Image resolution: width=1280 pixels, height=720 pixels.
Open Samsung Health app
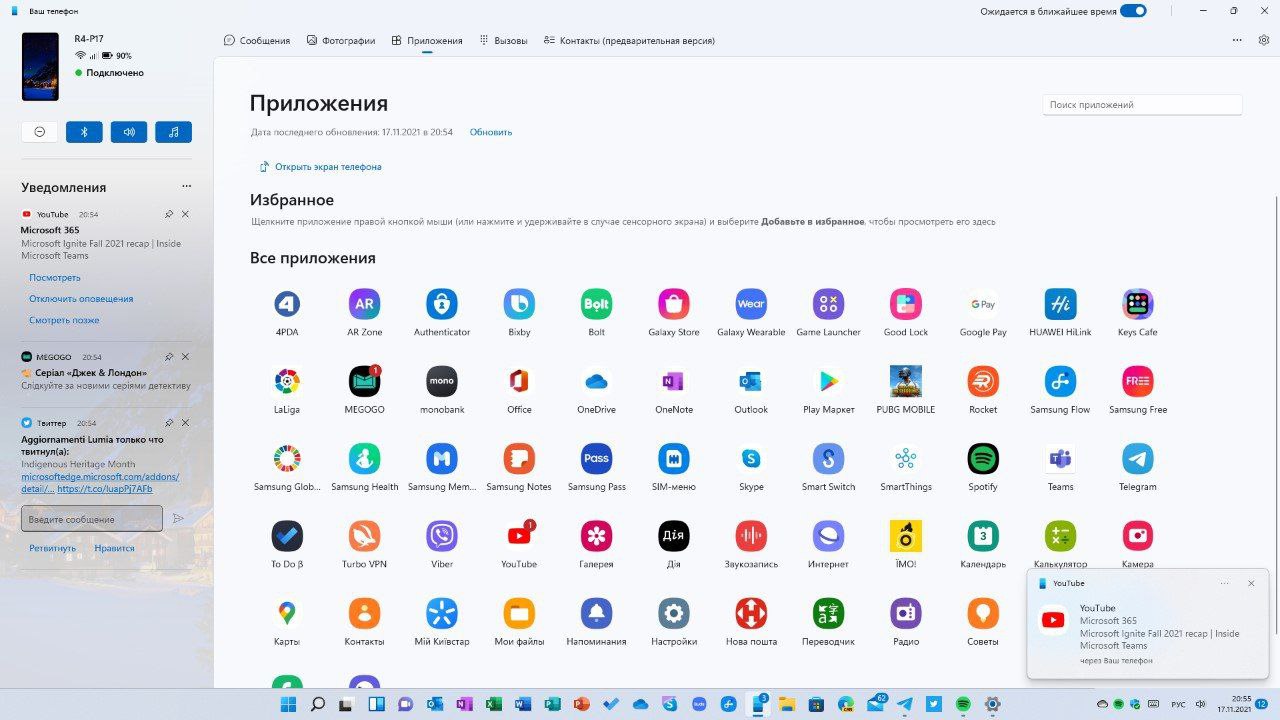364,459
